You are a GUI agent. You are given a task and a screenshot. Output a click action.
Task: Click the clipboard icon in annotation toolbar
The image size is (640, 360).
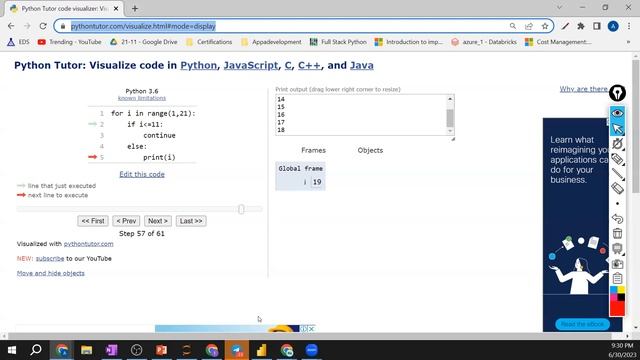coord(617,278)
